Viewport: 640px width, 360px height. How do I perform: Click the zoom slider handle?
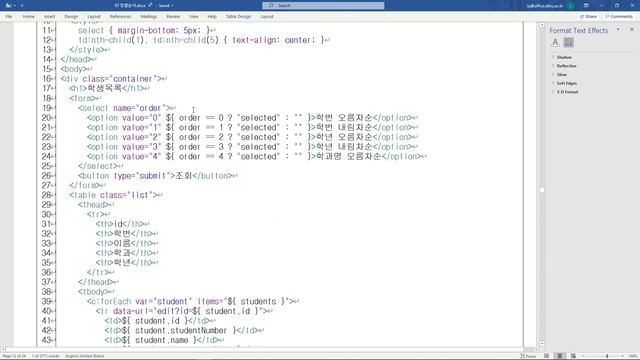pos(607,356)
